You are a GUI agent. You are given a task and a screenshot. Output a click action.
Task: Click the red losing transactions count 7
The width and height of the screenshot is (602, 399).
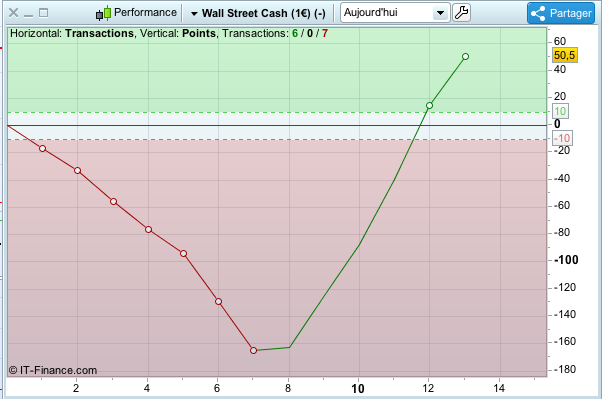point(325,33)
